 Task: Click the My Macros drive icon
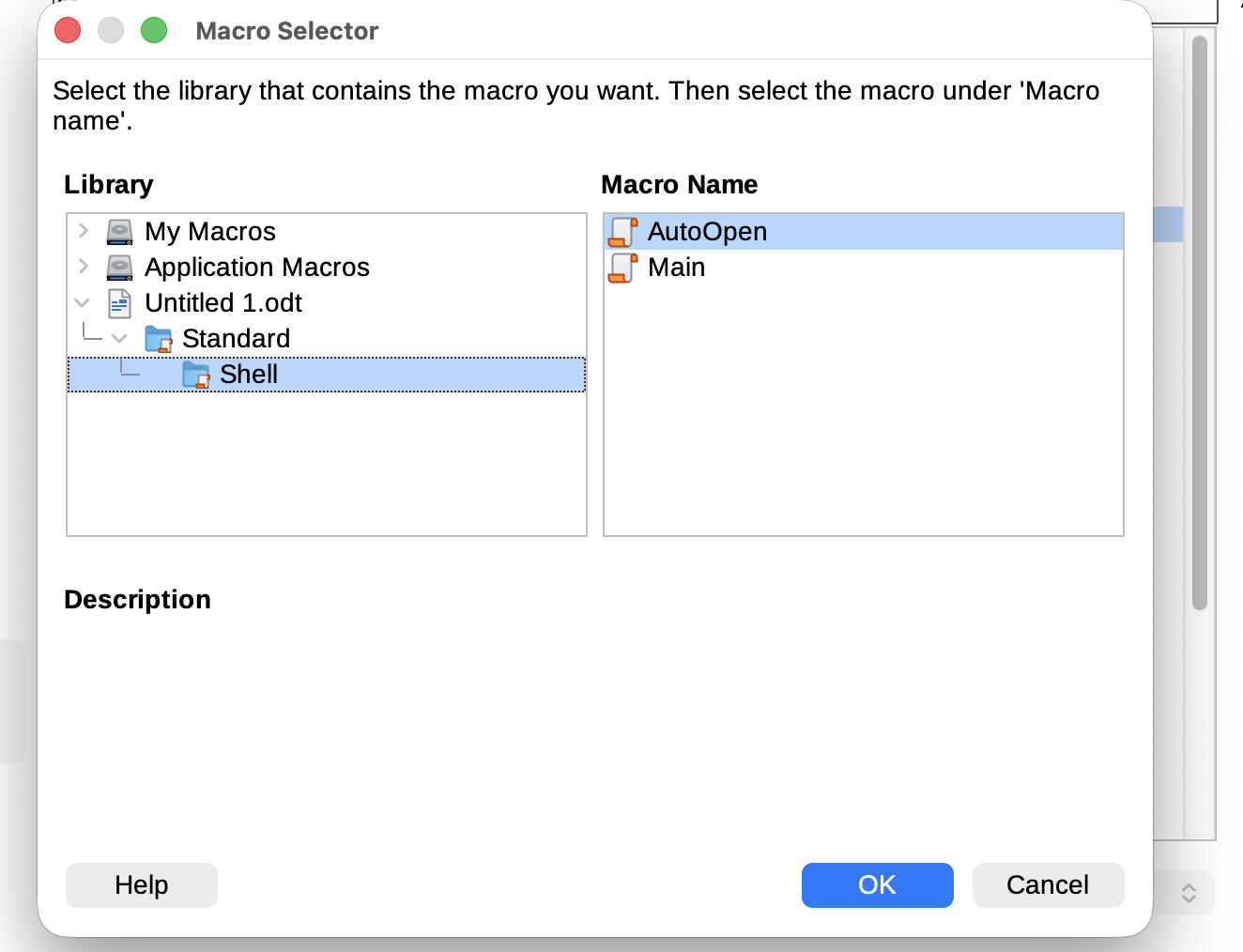tap(119, 232)
